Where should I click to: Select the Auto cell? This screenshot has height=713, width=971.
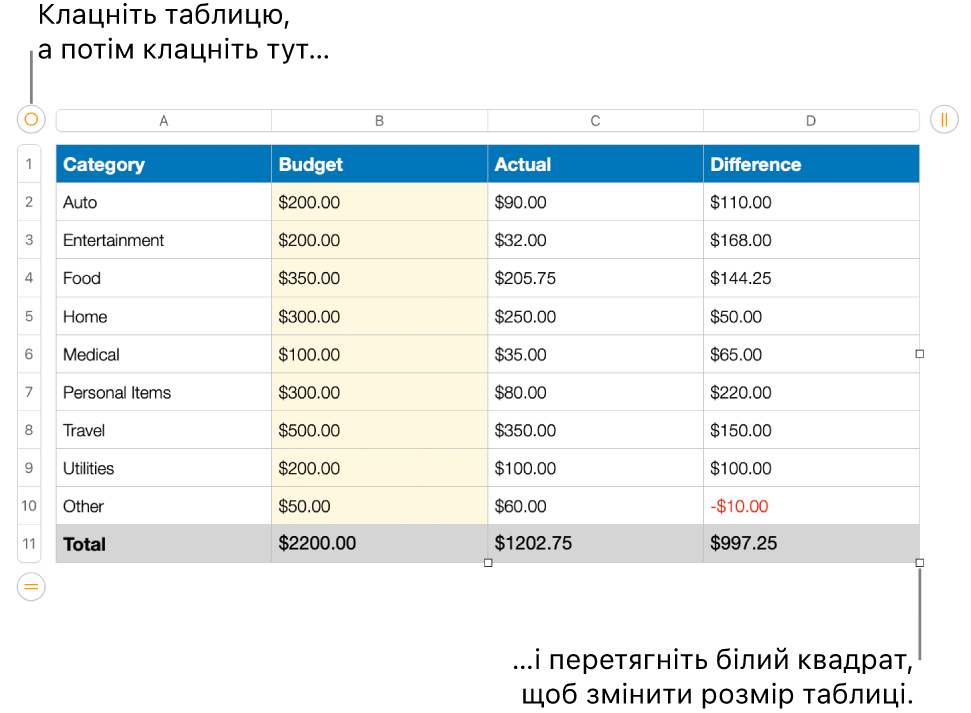coord(163,202)
